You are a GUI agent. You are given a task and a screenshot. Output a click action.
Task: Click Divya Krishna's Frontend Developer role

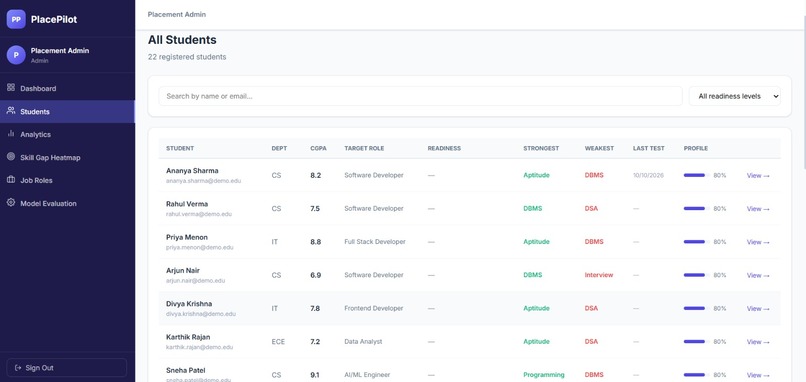click(x=375, y=308)
